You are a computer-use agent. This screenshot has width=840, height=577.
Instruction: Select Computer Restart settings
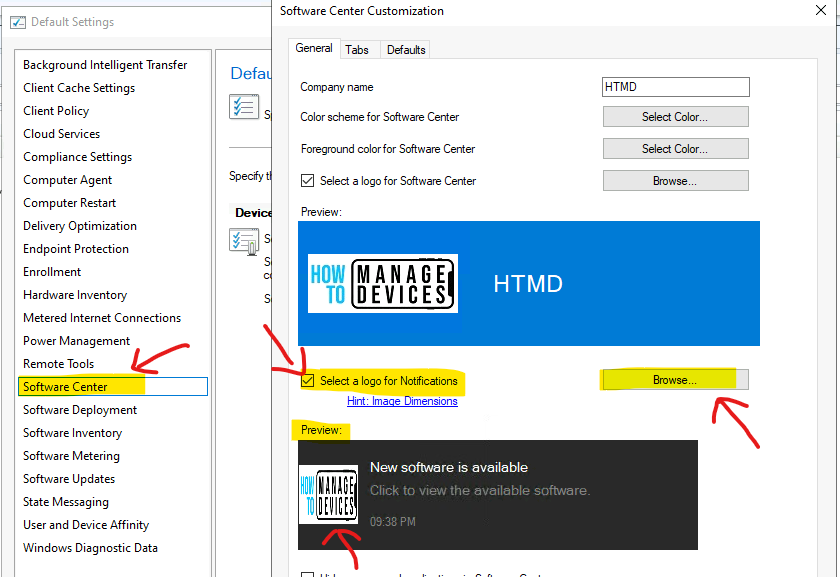coord(70,203)
